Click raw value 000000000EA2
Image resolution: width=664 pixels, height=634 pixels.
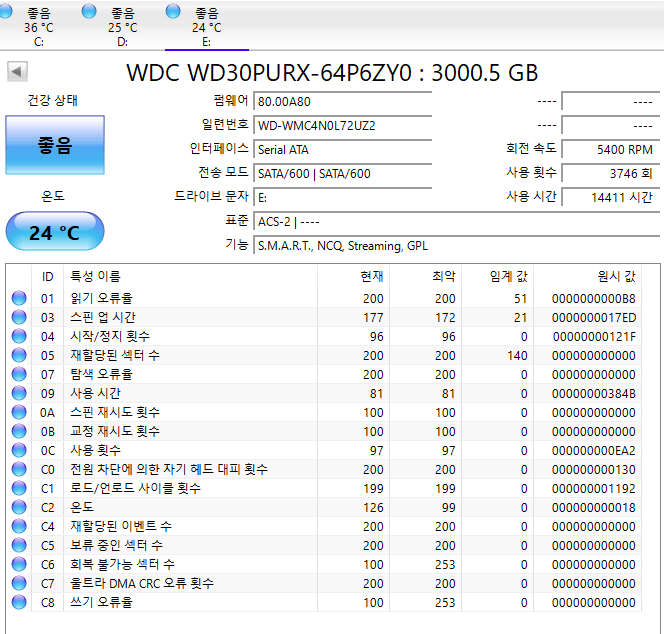pyautogui.click(x=594, y=451)
